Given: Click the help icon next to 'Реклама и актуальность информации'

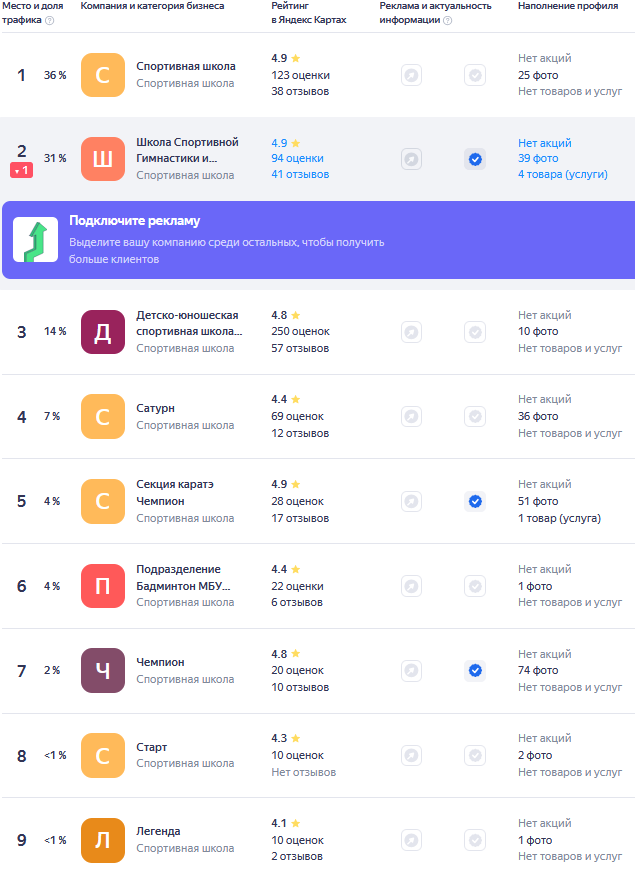Looking at the screenshot, I should click(x=447, y=20).
